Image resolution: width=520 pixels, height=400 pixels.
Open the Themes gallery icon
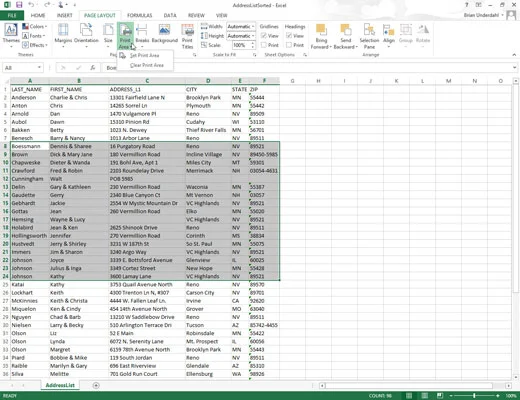(11, 35)
